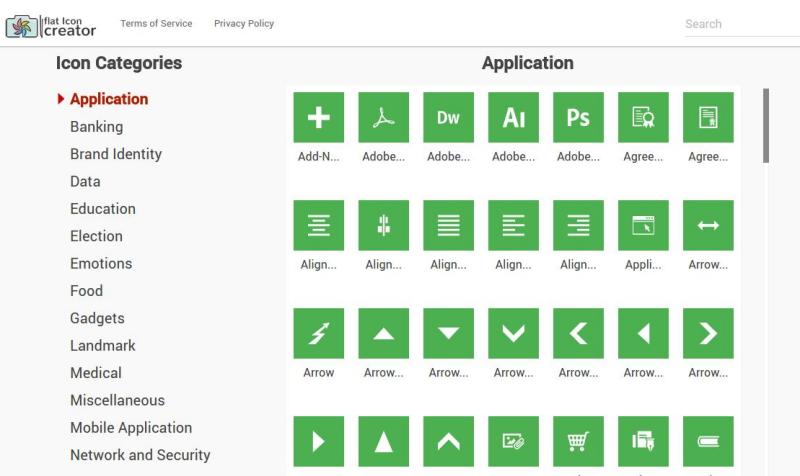Select the small solid up triangle Arrow icon
This screenshot has height=476, width=800.
pos(383,333)
